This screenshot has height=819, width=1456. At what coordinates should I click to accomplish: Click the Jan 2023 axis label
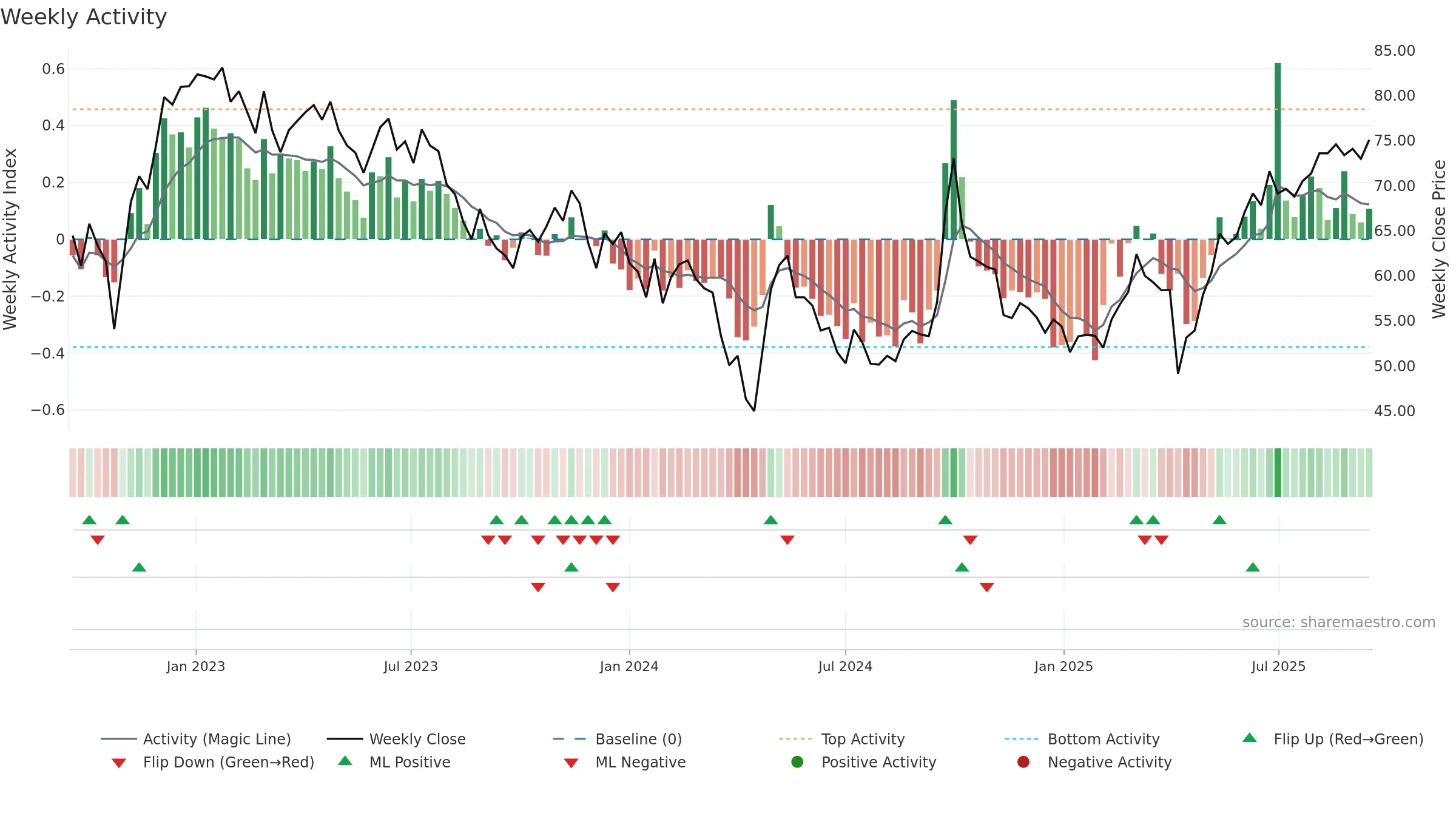(x=196, y=666)
